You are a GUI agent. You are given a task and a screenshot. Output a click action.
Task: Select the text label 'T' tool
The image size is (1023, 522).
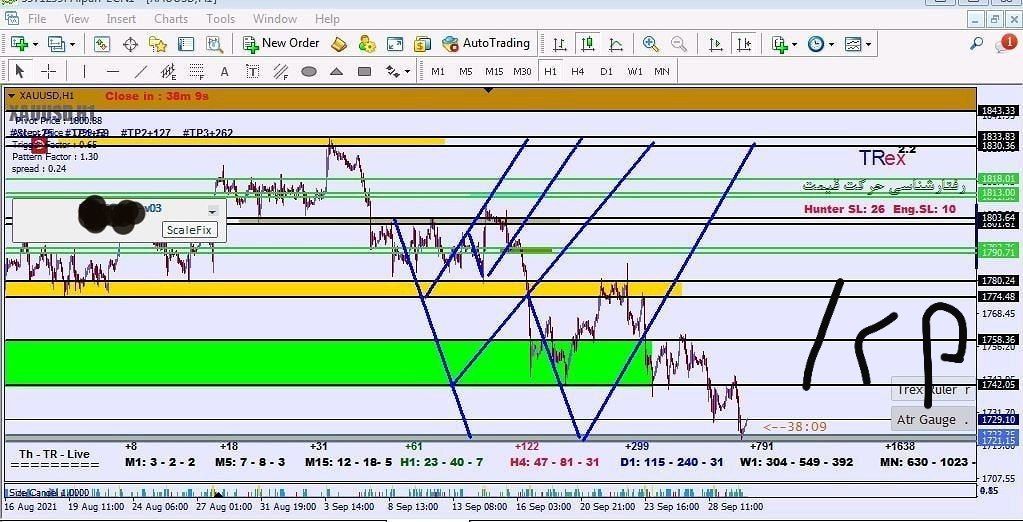click(252, 71)
